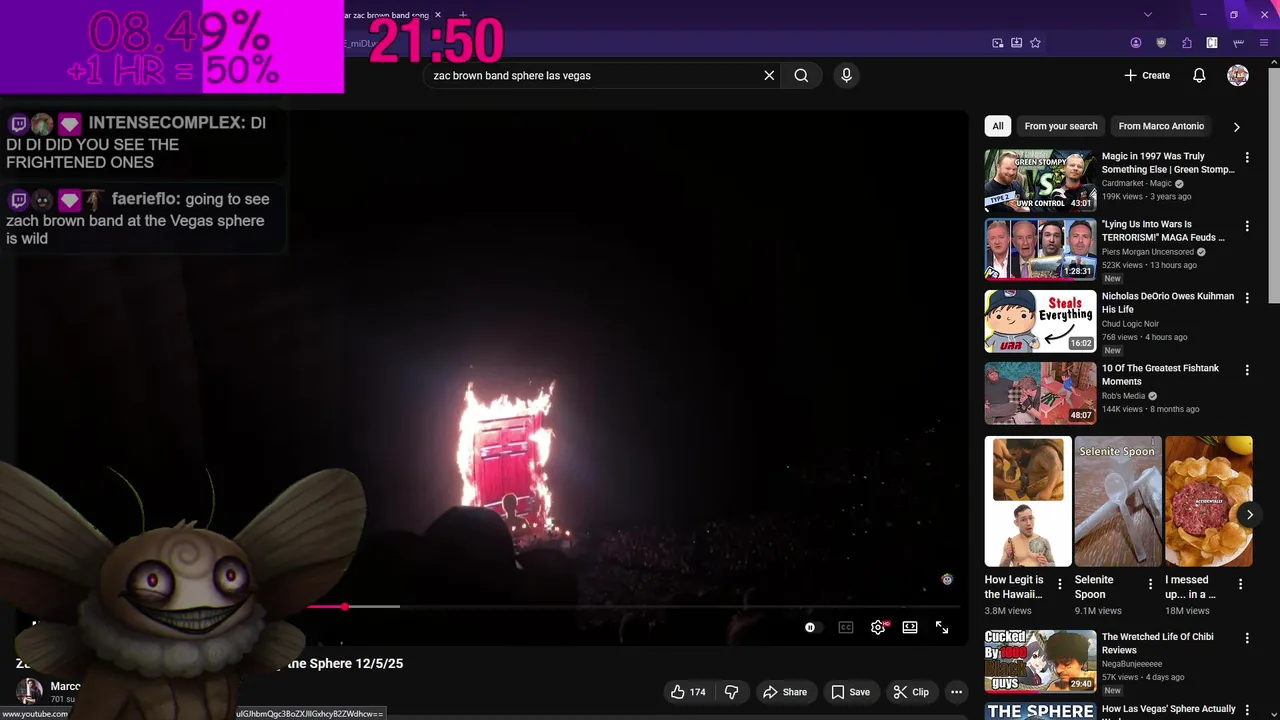The image size is (1280, 720).
Task: Save the video to a playlist
Action: [850, 692]
